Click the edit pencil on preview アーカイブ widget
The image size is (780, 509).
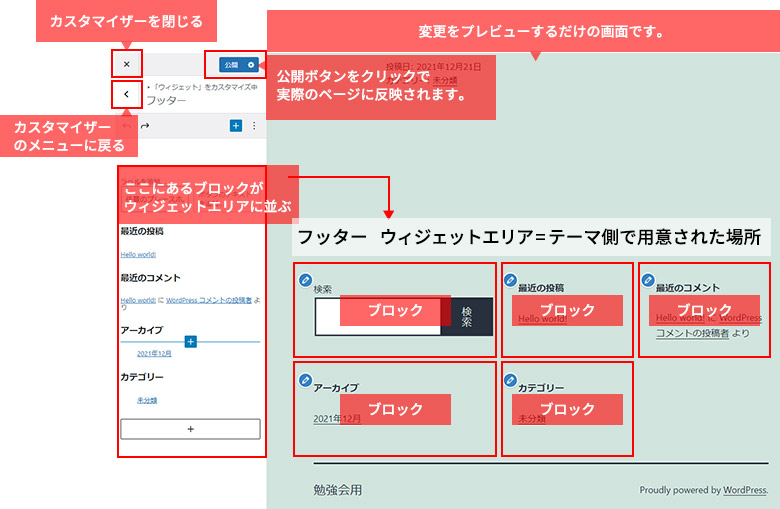coord(305,380)
